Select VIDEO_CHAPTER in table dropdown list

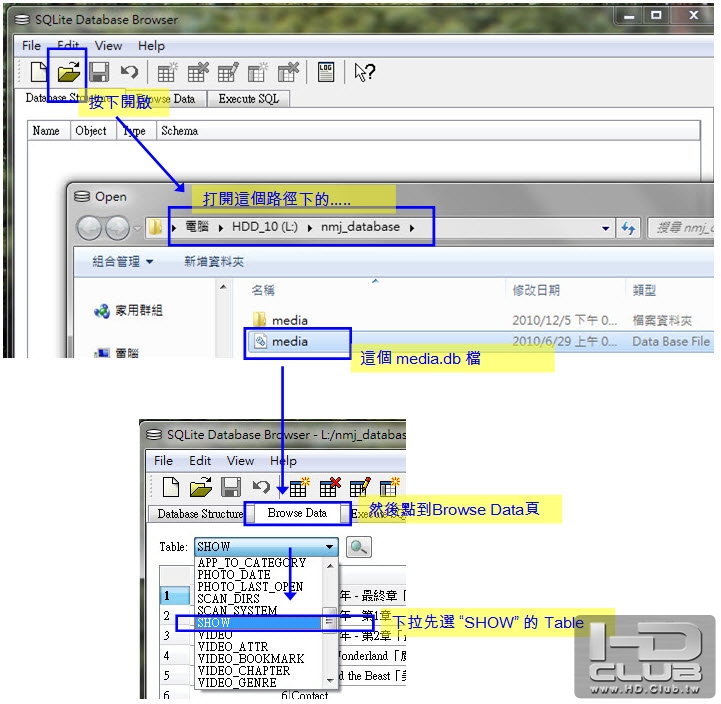tap(244, 671)
